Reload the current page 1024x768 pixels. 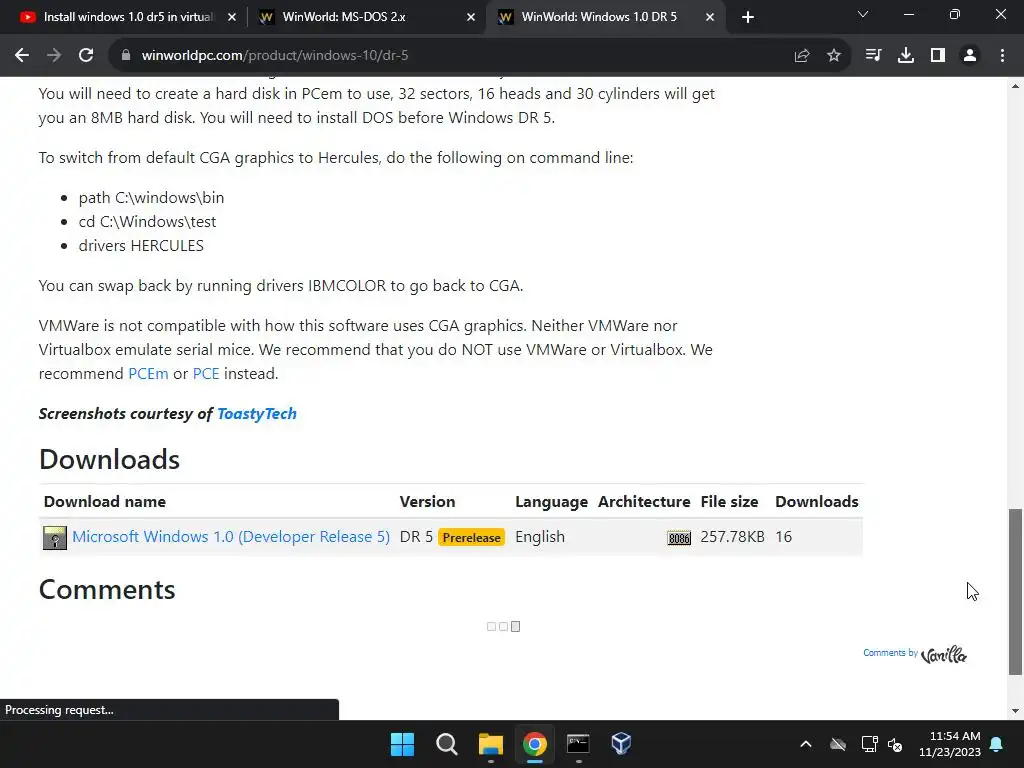click(x=86, y=56)
